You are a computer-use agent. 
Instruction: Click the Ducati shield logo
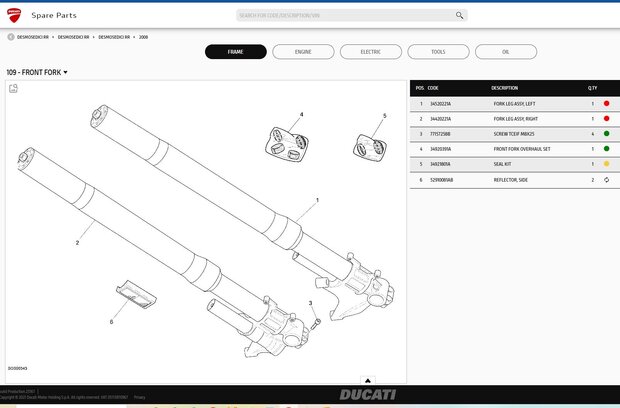[x=14, y=15]
